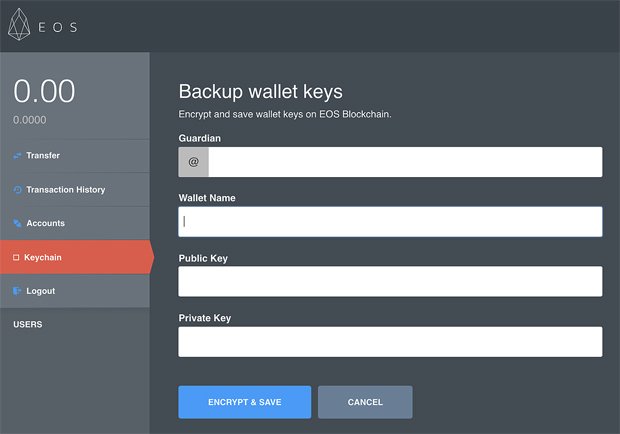Click the Transaction History clock icon
This screenshot has width=620, height=434.
[x=17, y=190]
